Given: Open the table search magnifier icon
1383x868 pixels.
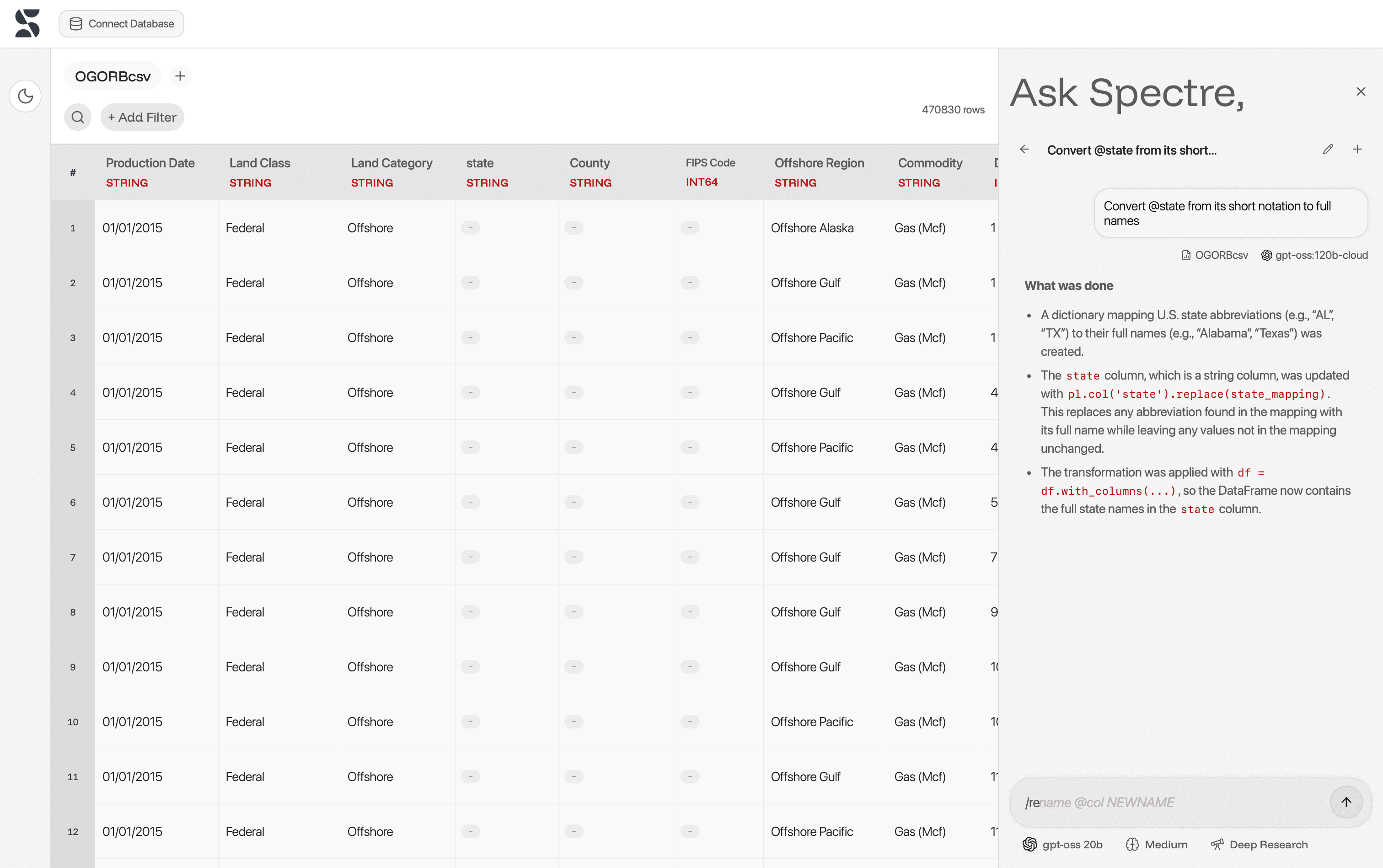Looking at the screenshot, I should (77, 117).
